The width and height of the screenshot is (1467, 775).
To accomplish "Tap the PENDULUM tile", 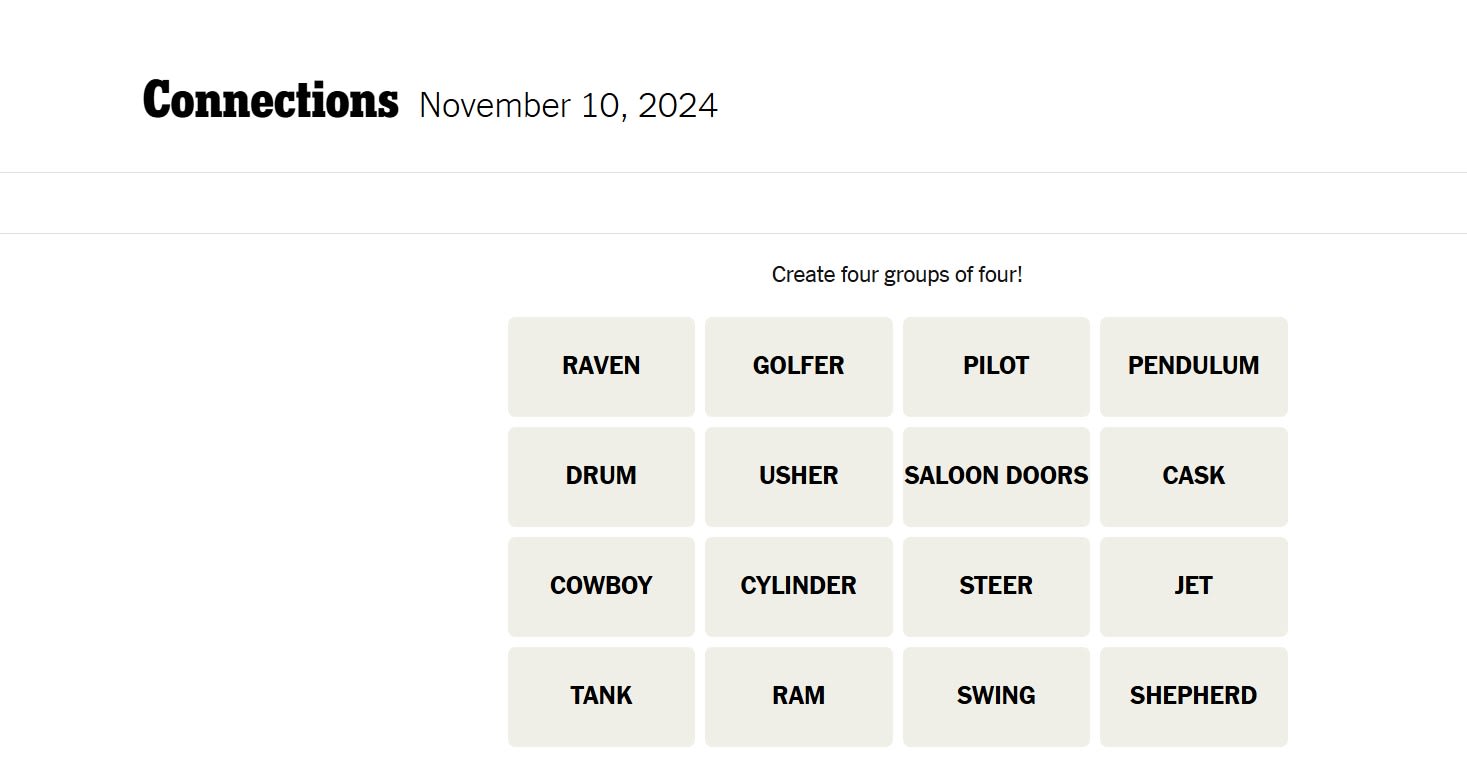I will click(x=1193, y=366).
